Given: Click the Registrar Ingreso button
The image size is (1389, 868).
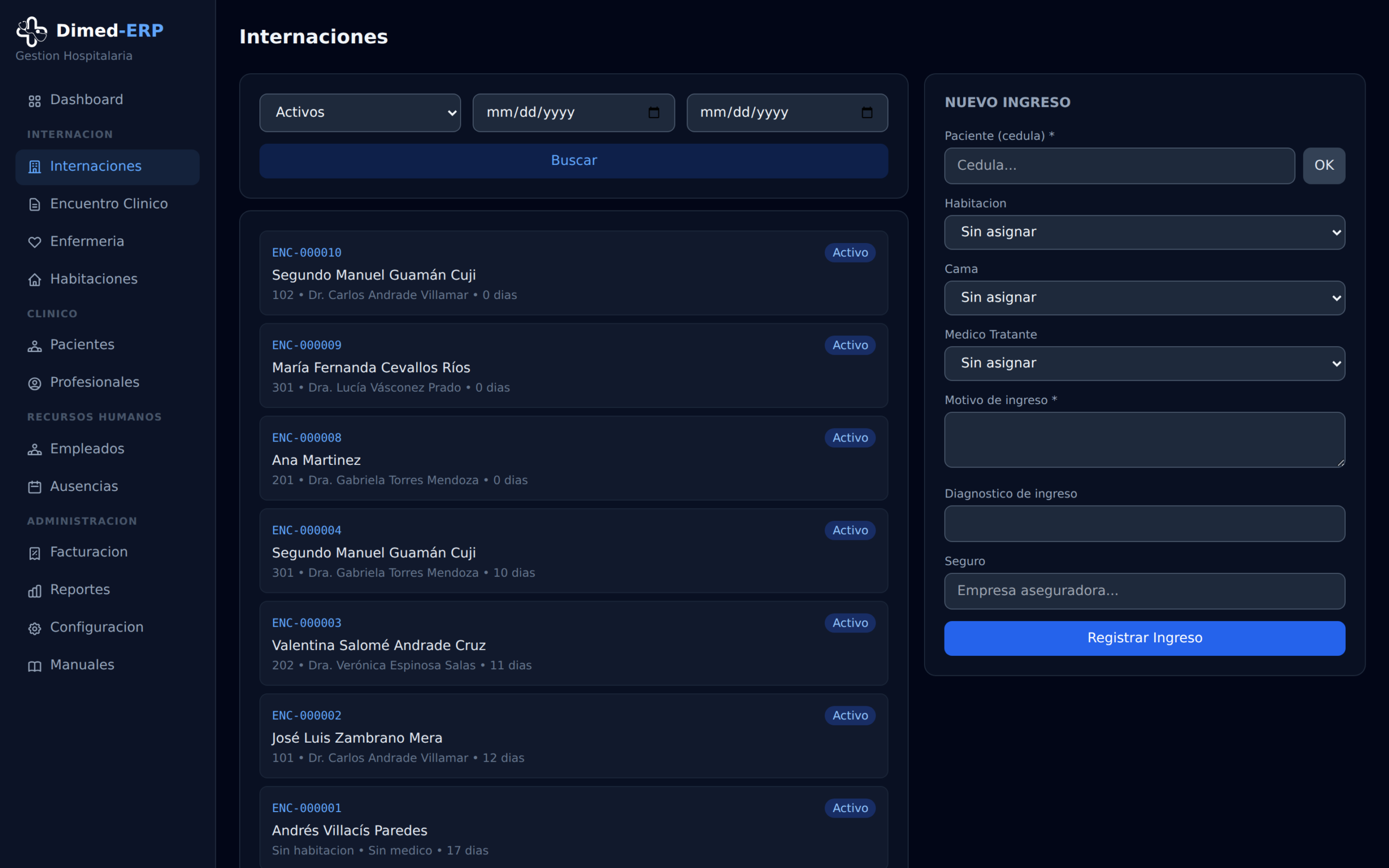Looking at the screenshot, I should point(1144,638).
